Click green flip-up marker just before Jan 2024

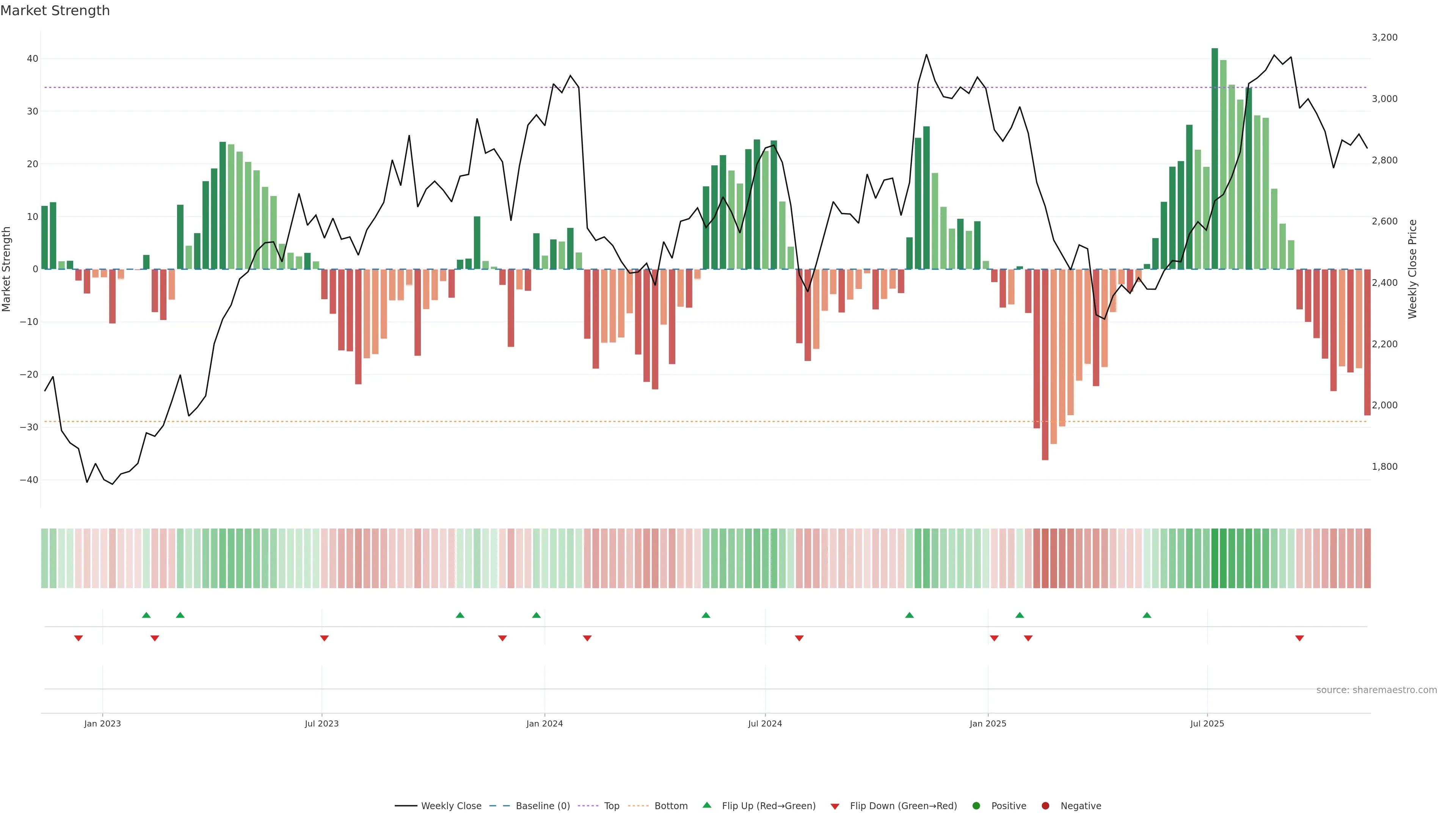click(x=537, y=615)
